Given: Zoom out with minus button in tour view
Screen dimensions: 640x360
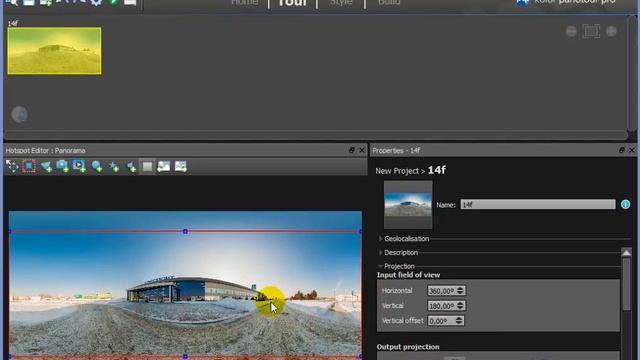Looking at the screenshot, I should coord(571,31).
